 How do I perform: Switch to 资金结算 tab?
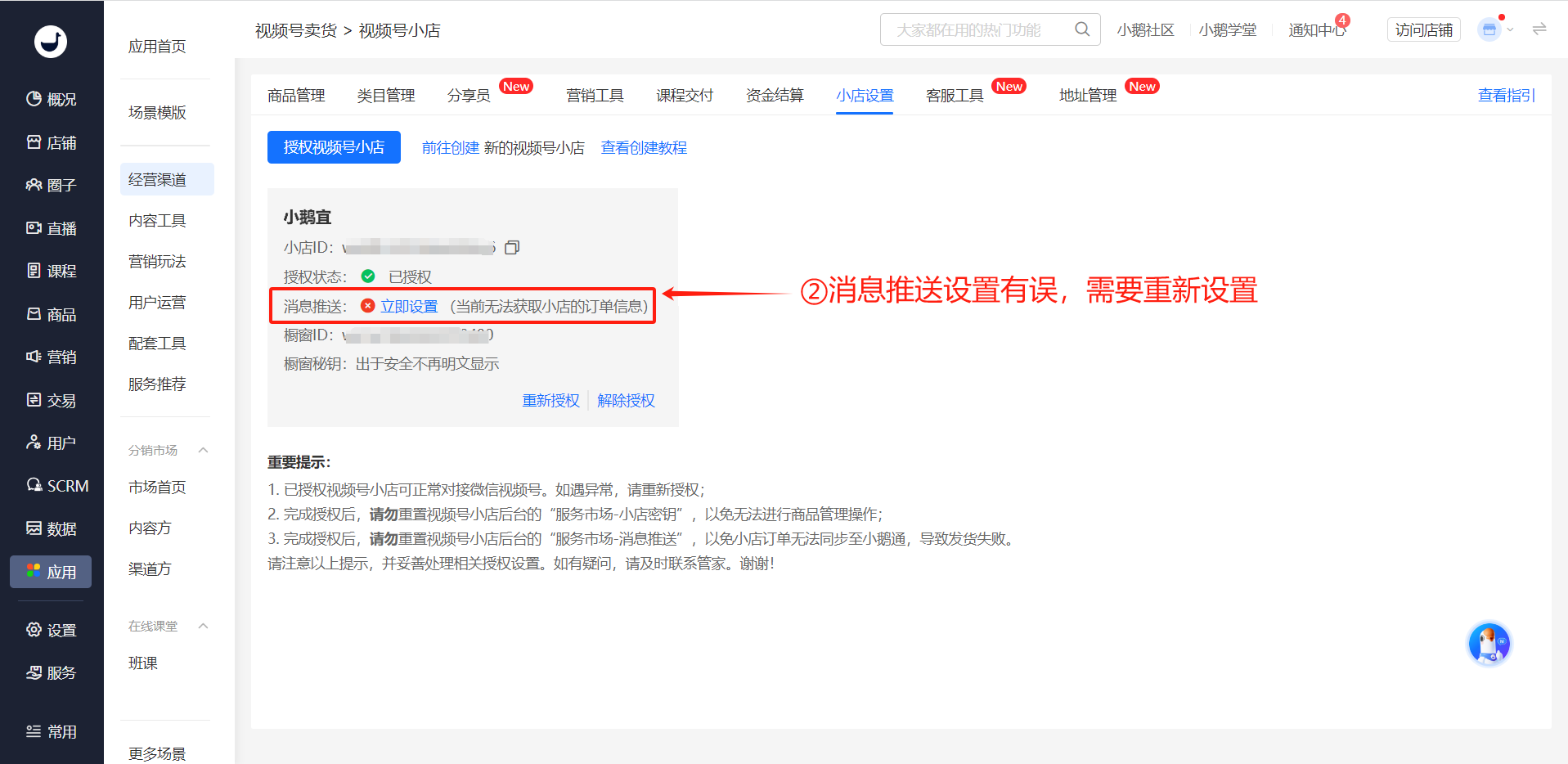click(775, 96)
